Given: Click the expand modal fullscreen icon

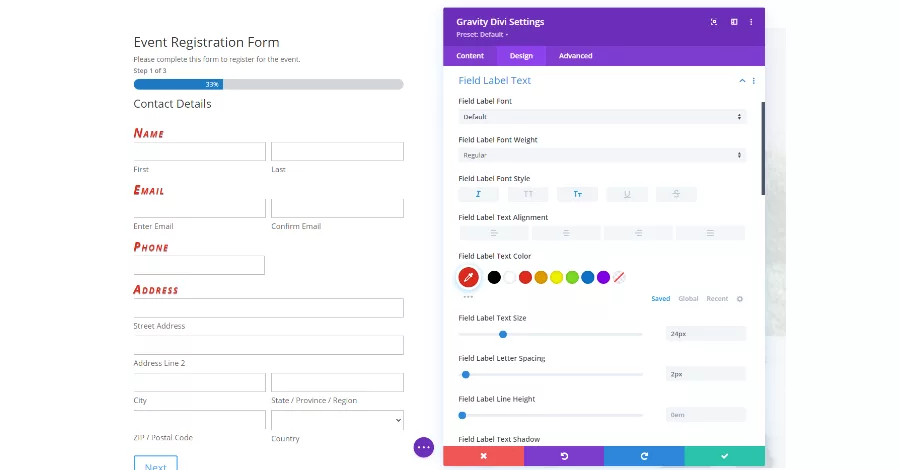Looking at the screenshot, I should click(714, 22).
